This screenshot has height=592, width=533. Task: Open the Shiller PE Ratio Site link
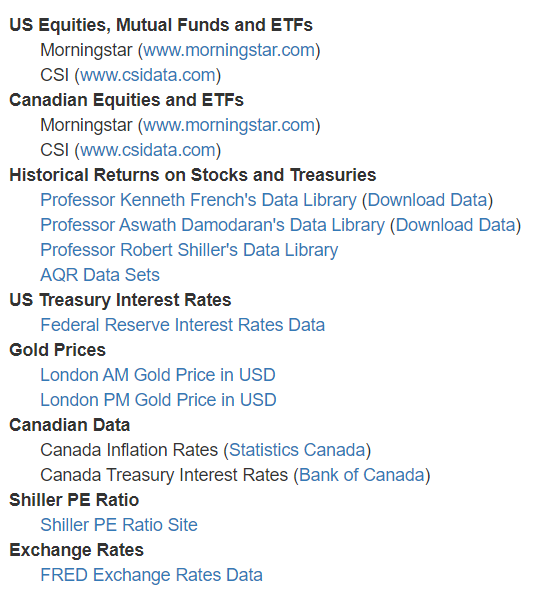[119, 525]
